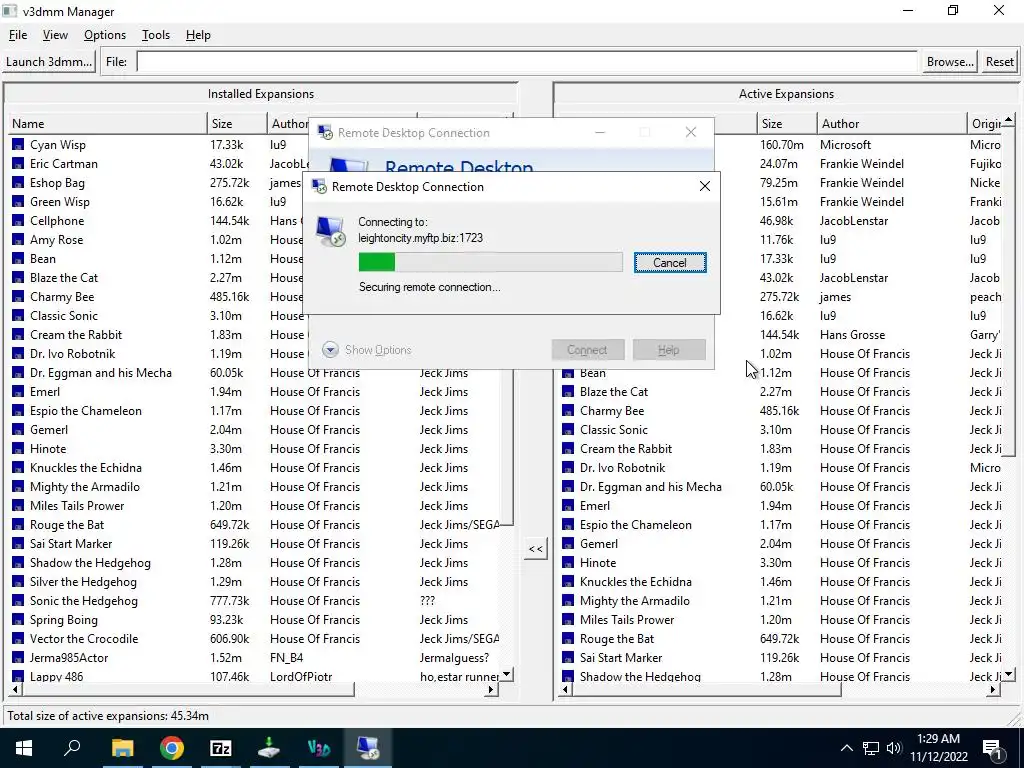Sort Active Expansions by Author column
The image size is (1024, 768).
tap(891, 123)
